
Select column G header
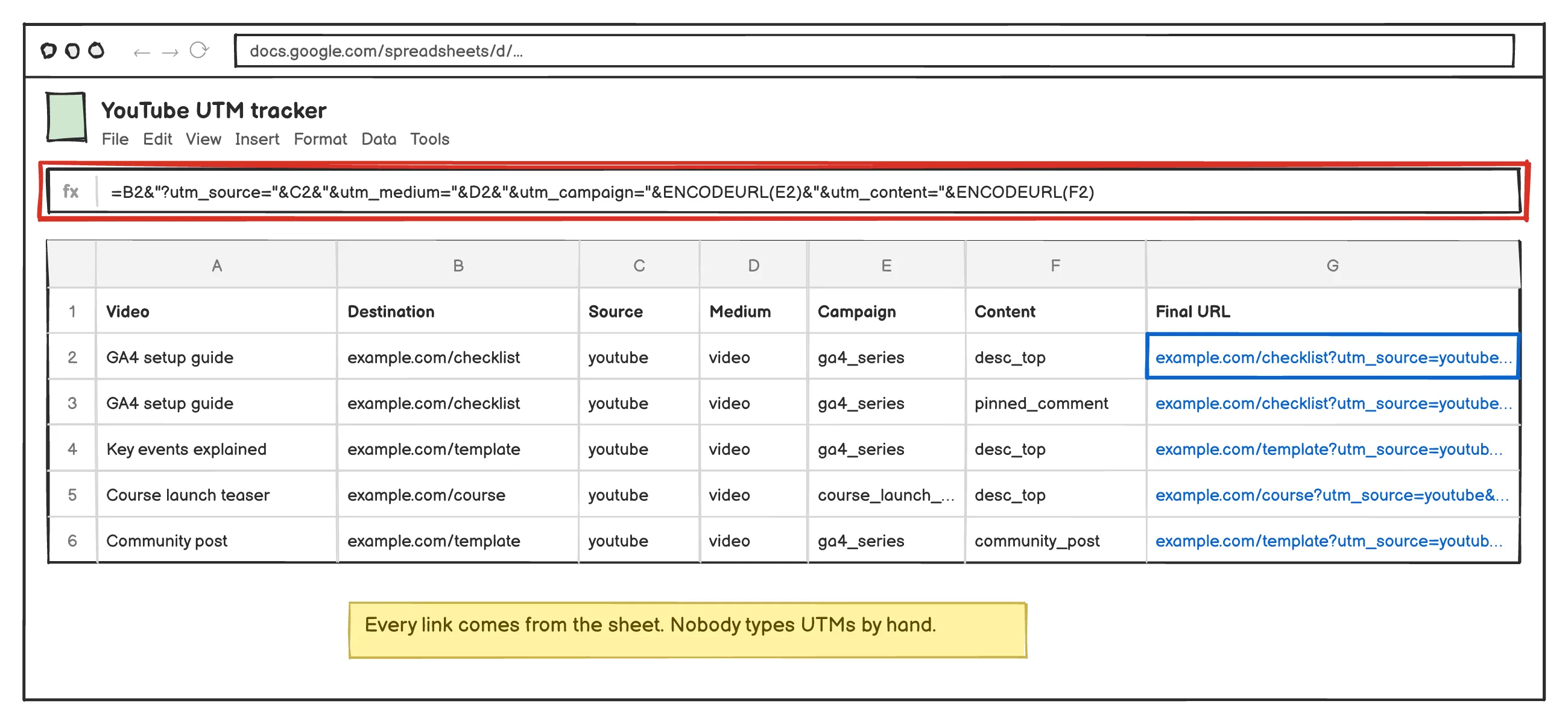1332,265
